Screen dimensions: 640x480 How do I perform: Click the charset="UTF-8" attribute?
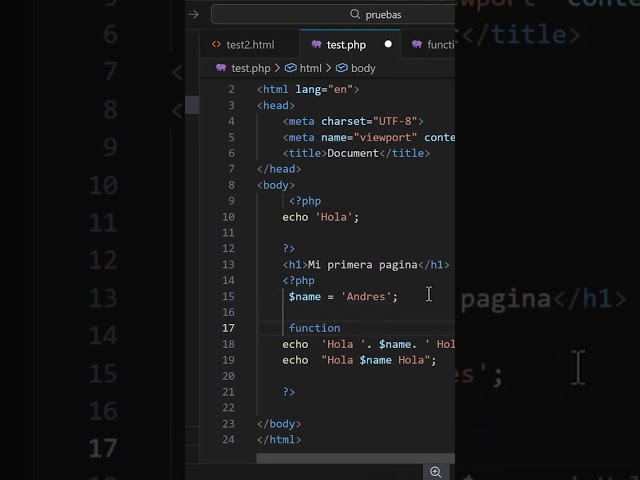[369, 121]
